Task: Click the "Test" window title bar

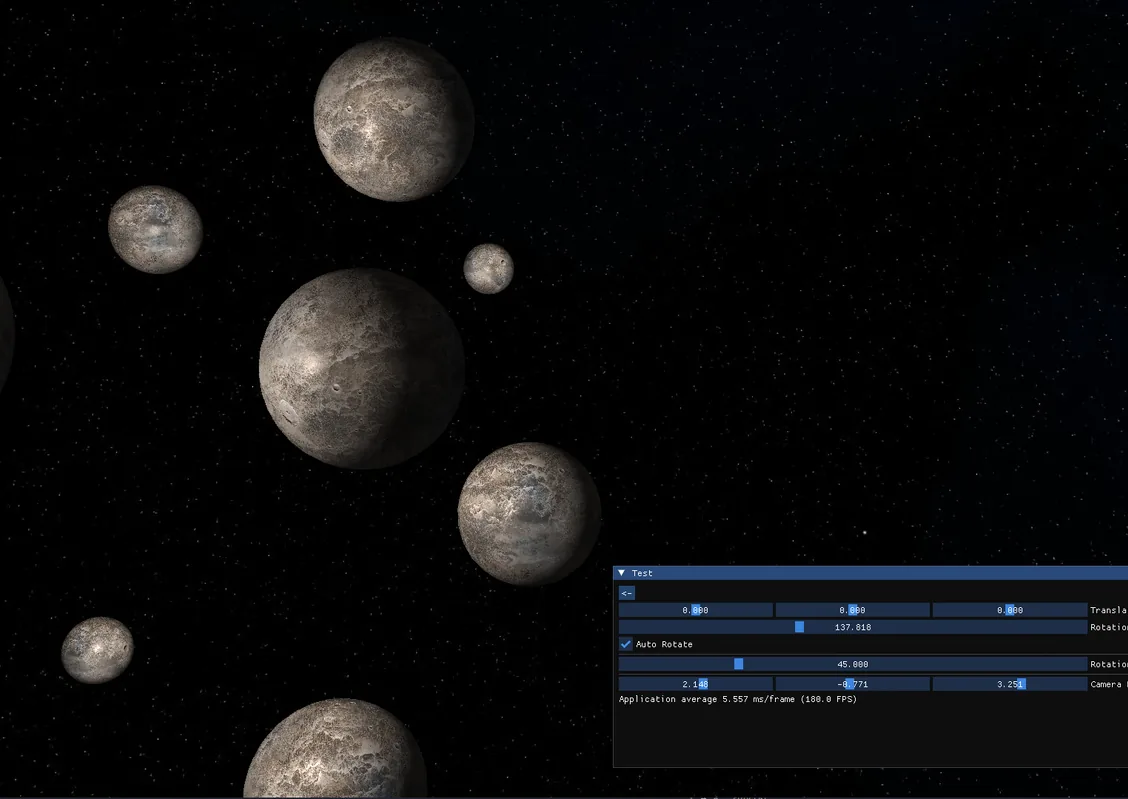Action: 870,573
